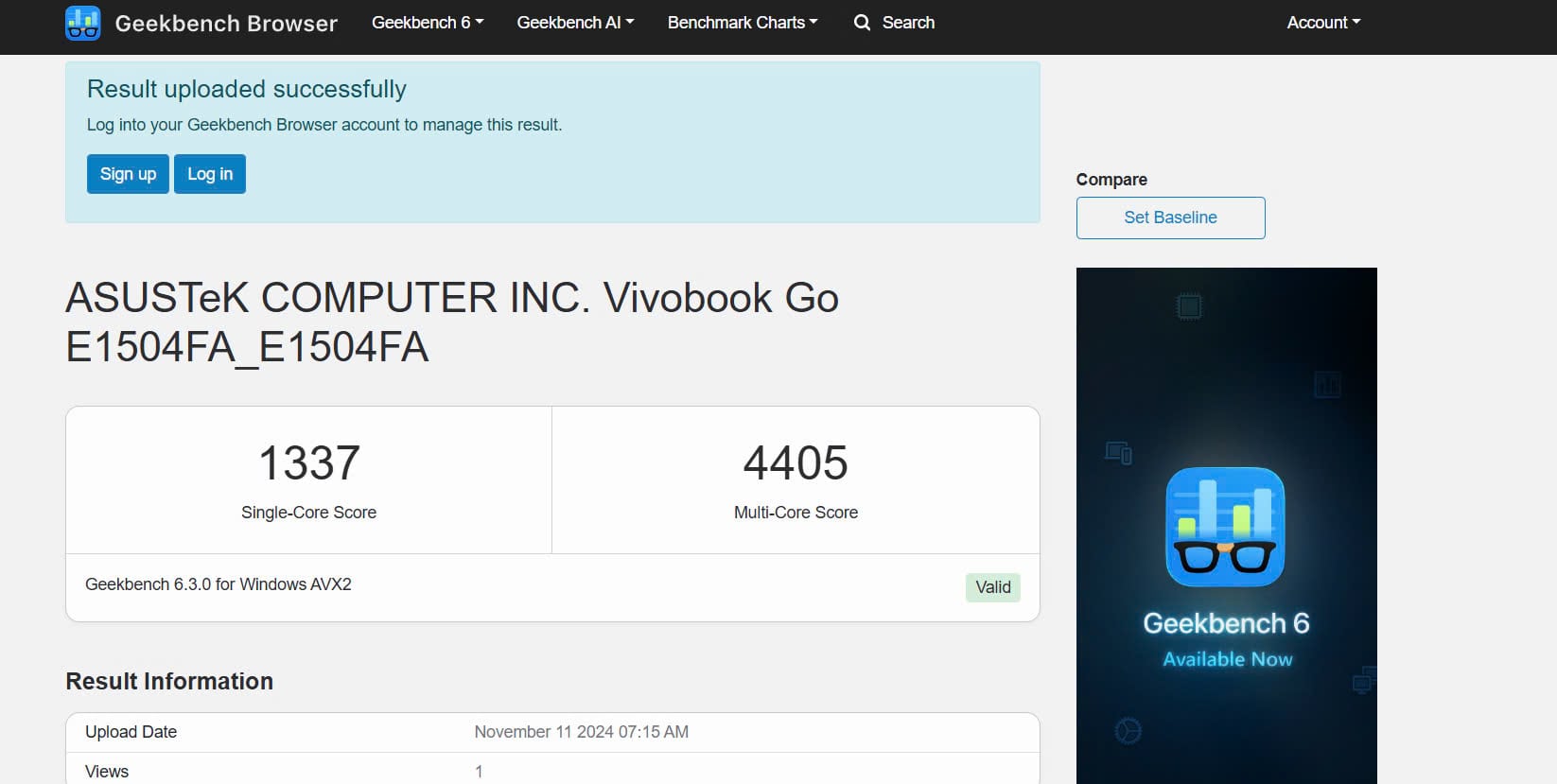The height and width of the screenshot is (784, 1557).
Task: Click the Compare section heading
Action: click(x=1111, y=180)
